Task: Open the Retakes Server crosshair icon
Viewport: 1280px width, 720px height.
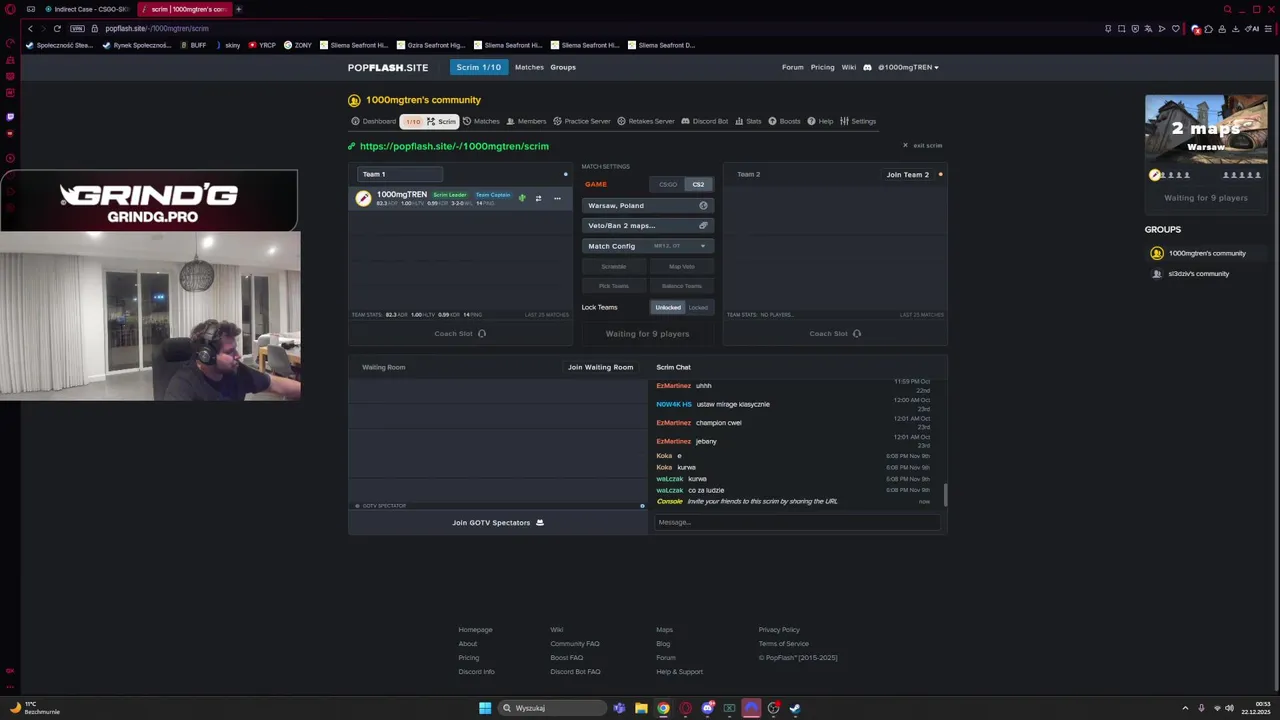Action: [x=621, y=121]
